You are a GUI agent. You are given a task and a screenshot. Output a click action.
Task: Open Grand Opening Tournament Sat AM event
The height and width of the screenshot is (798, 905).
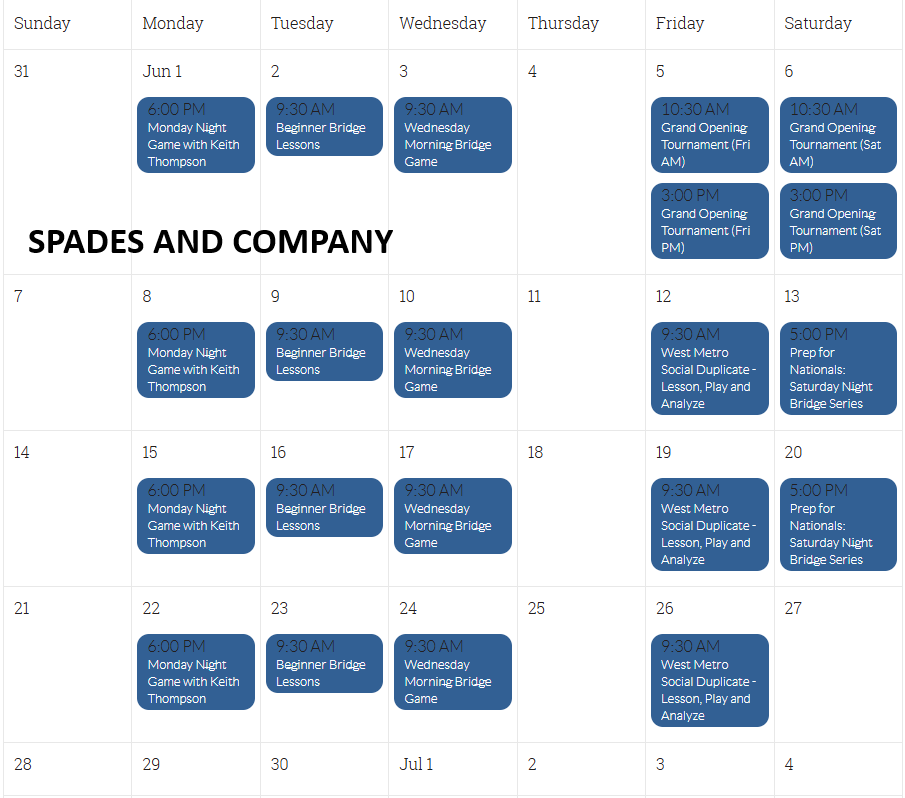(x=838, y=135)
